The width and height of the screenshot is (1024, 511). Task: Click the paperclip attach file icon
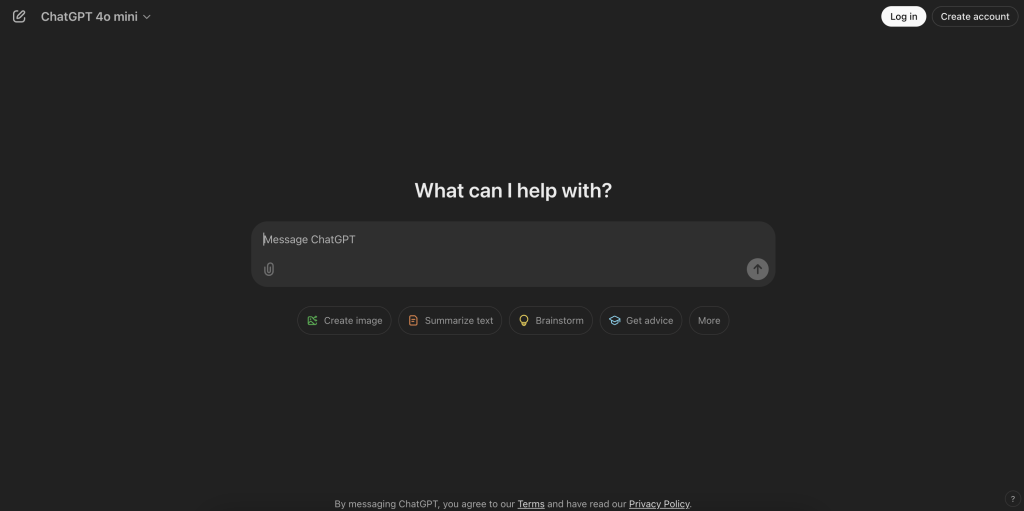click(269, 269)
